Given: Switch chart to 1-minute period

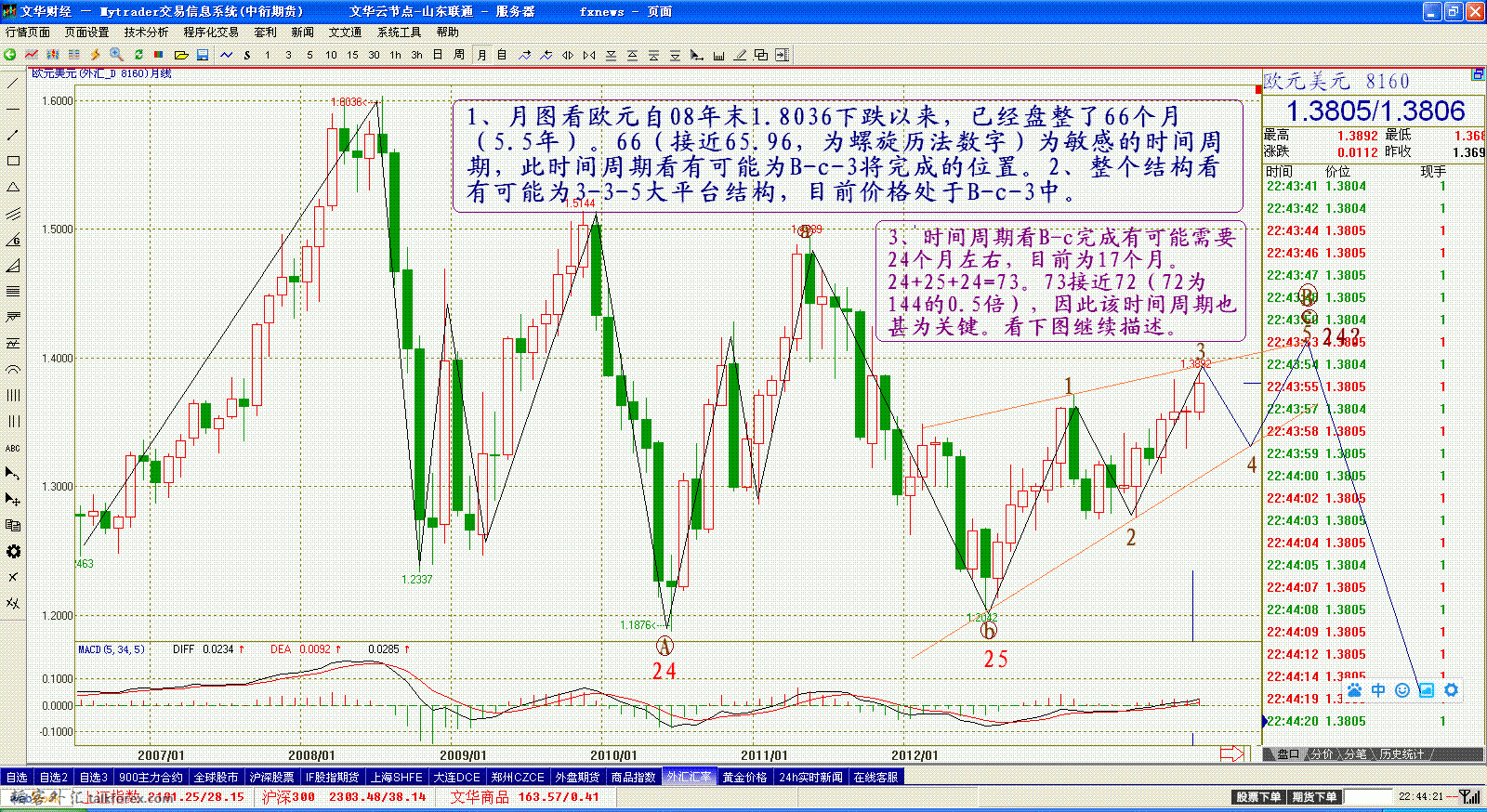Looking at the screenshot, I should [x=268, y=55].
